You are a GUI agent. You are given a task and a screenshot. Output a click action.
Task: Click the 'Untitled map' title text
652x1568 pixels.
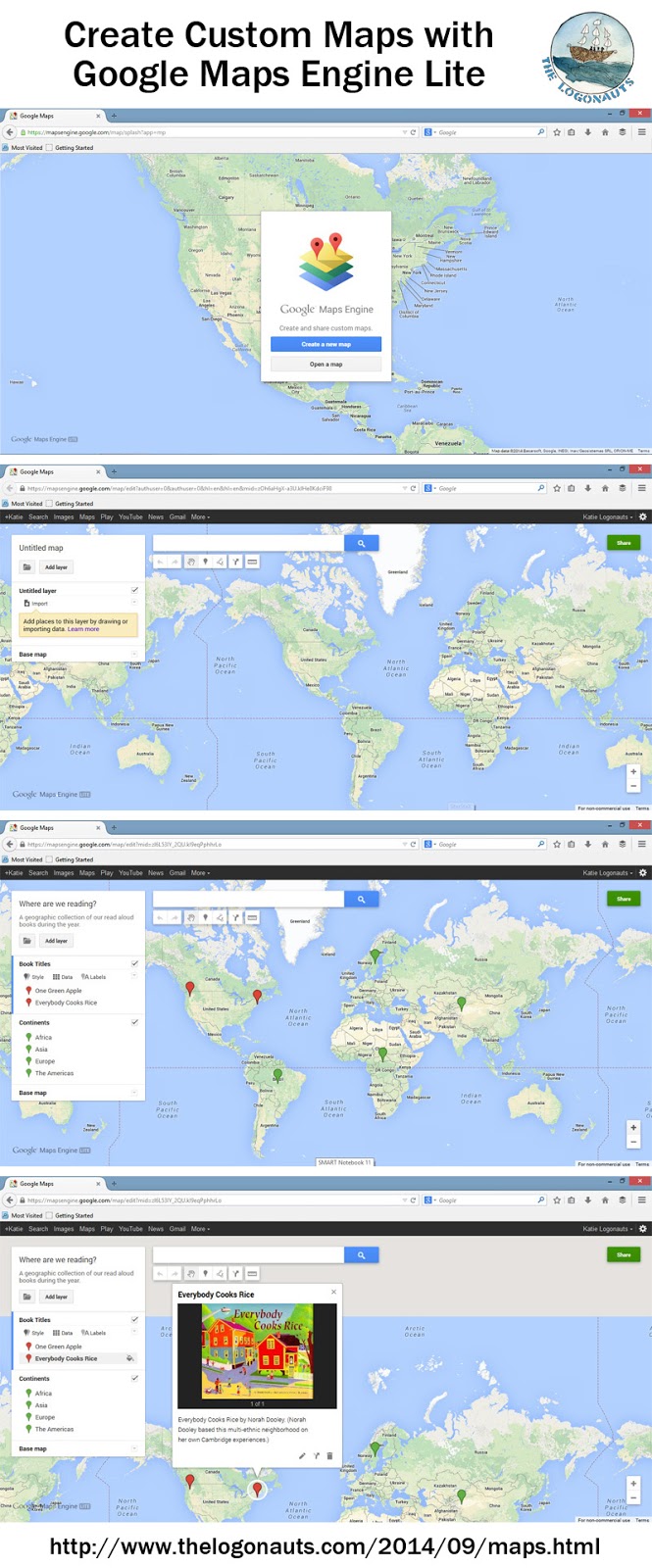(x=41, y=548)
